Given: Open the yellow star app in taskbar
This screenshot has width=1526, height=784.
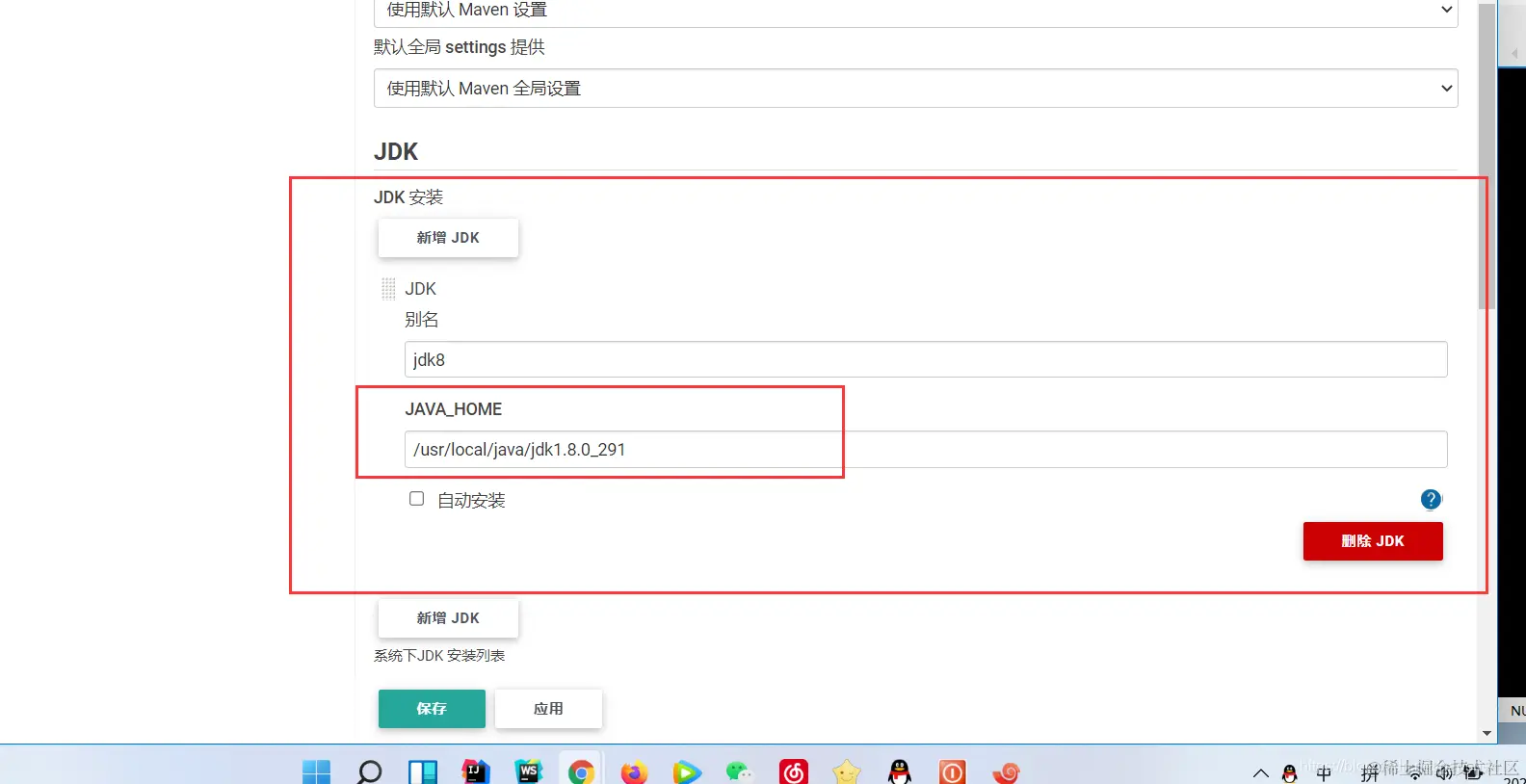Looking at the screenshot, I should (847, 771).
